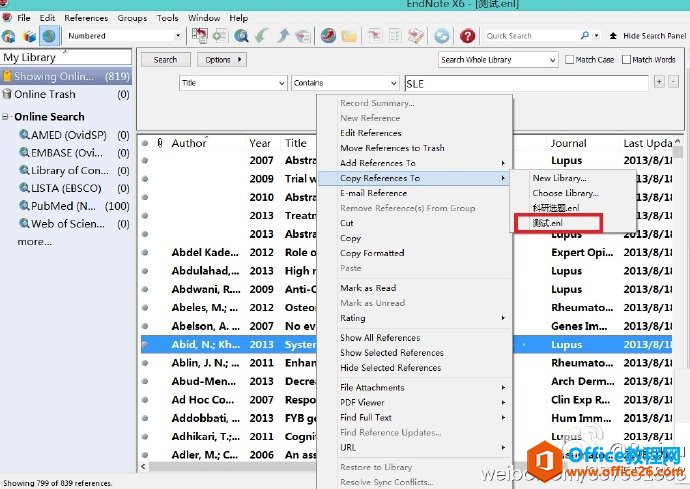This screenshot has width=690, height=489.
Task: Toggle read status dot for Ablin, J. N. row
Action: point(145,363)
